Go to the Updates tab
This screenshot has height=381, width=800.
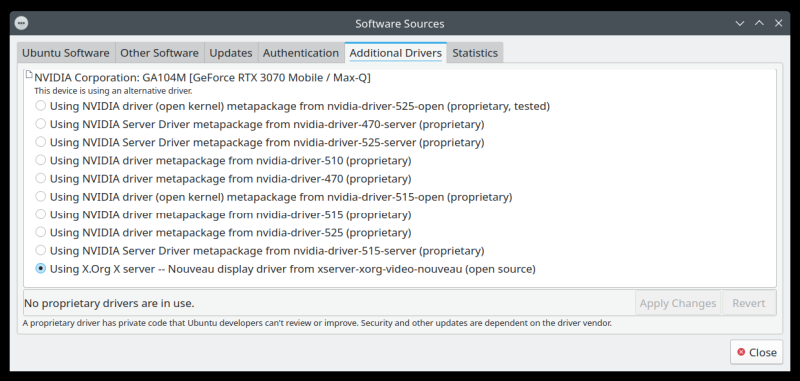point(231,53)
